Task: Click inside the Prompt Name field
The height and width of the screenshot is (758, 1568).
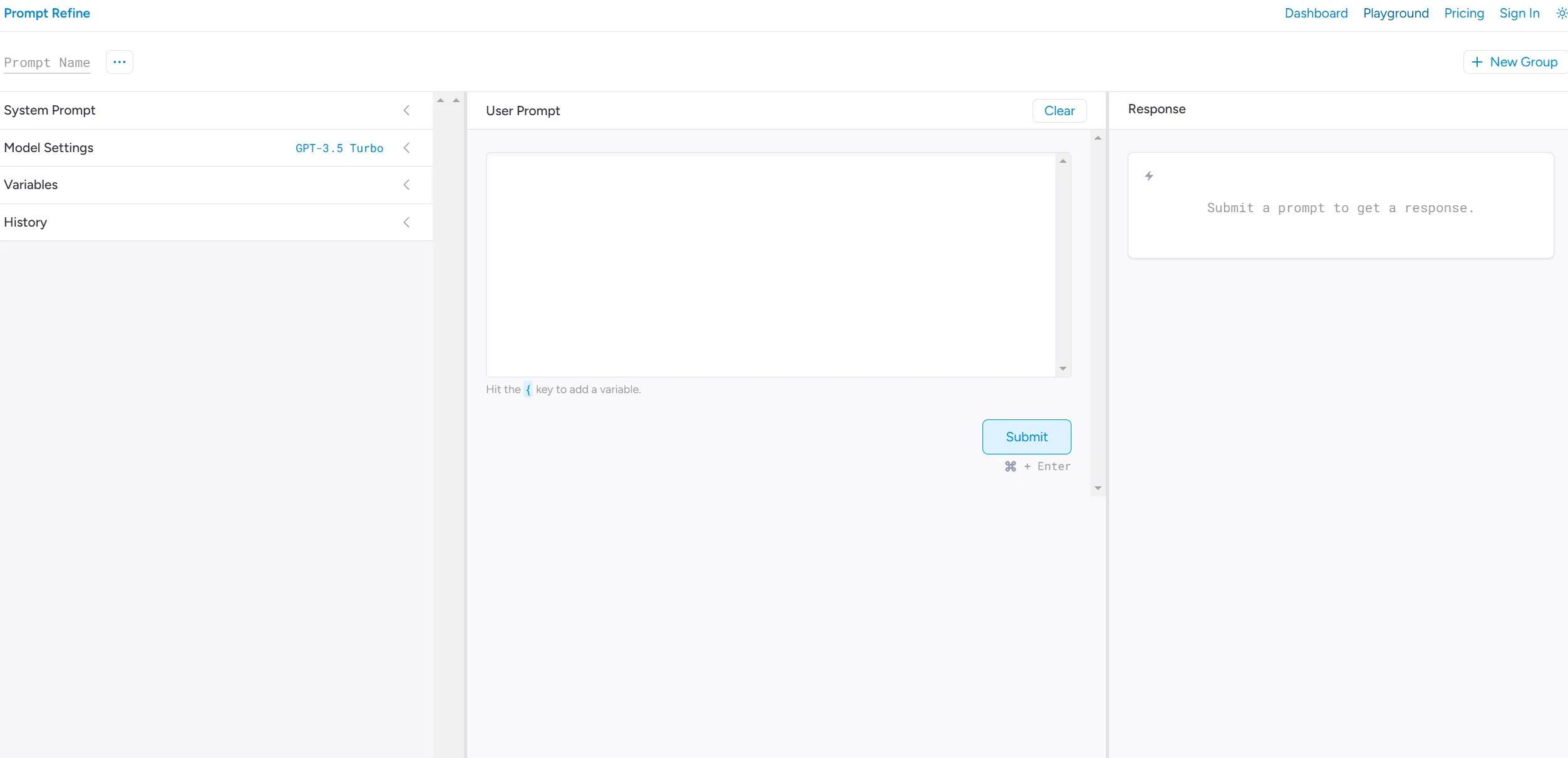Action: tap(47, 63)
